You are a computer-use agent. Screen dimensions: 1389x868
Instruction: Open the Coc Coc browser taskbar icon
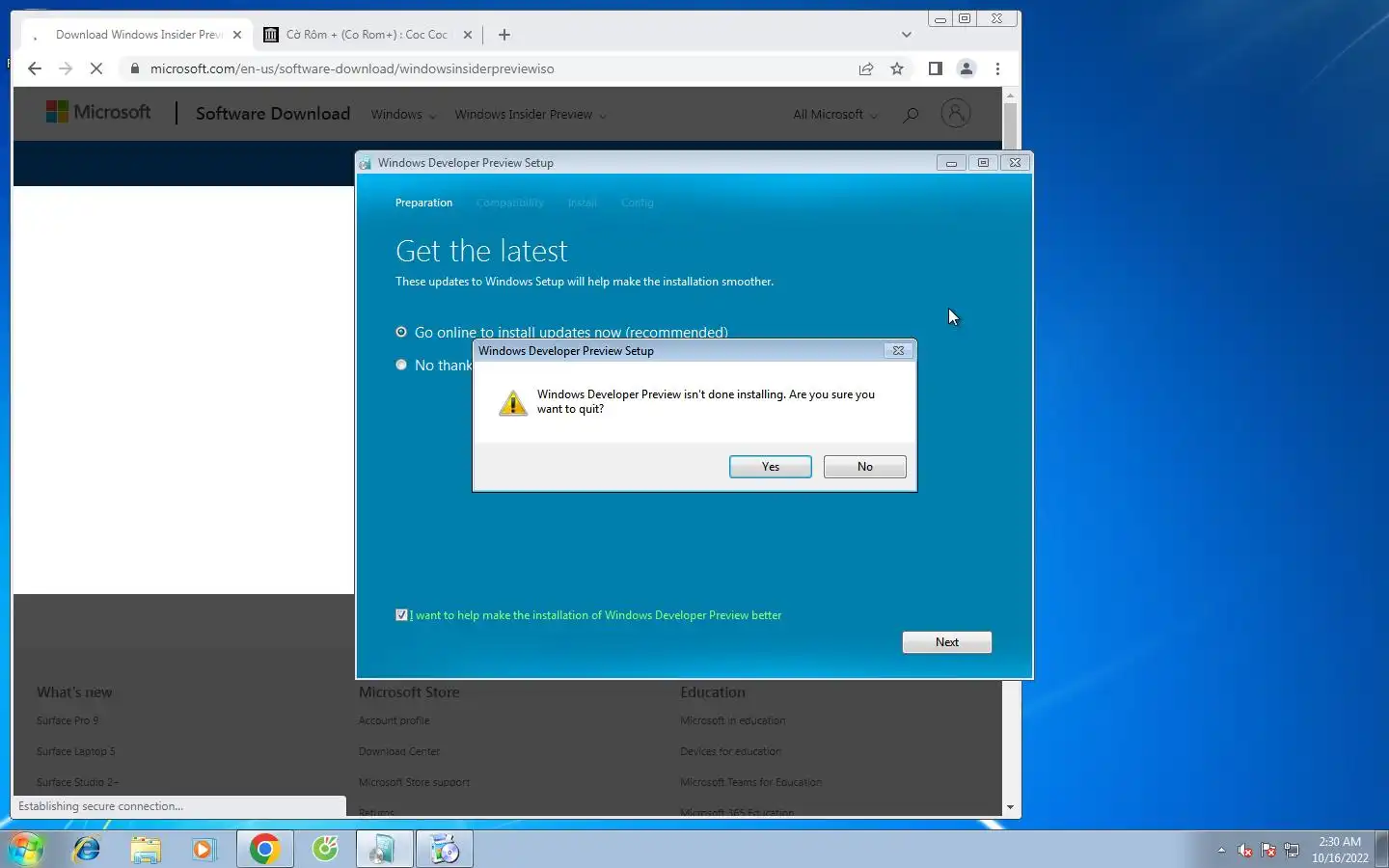pyautogui.click(x=325, y=849)
